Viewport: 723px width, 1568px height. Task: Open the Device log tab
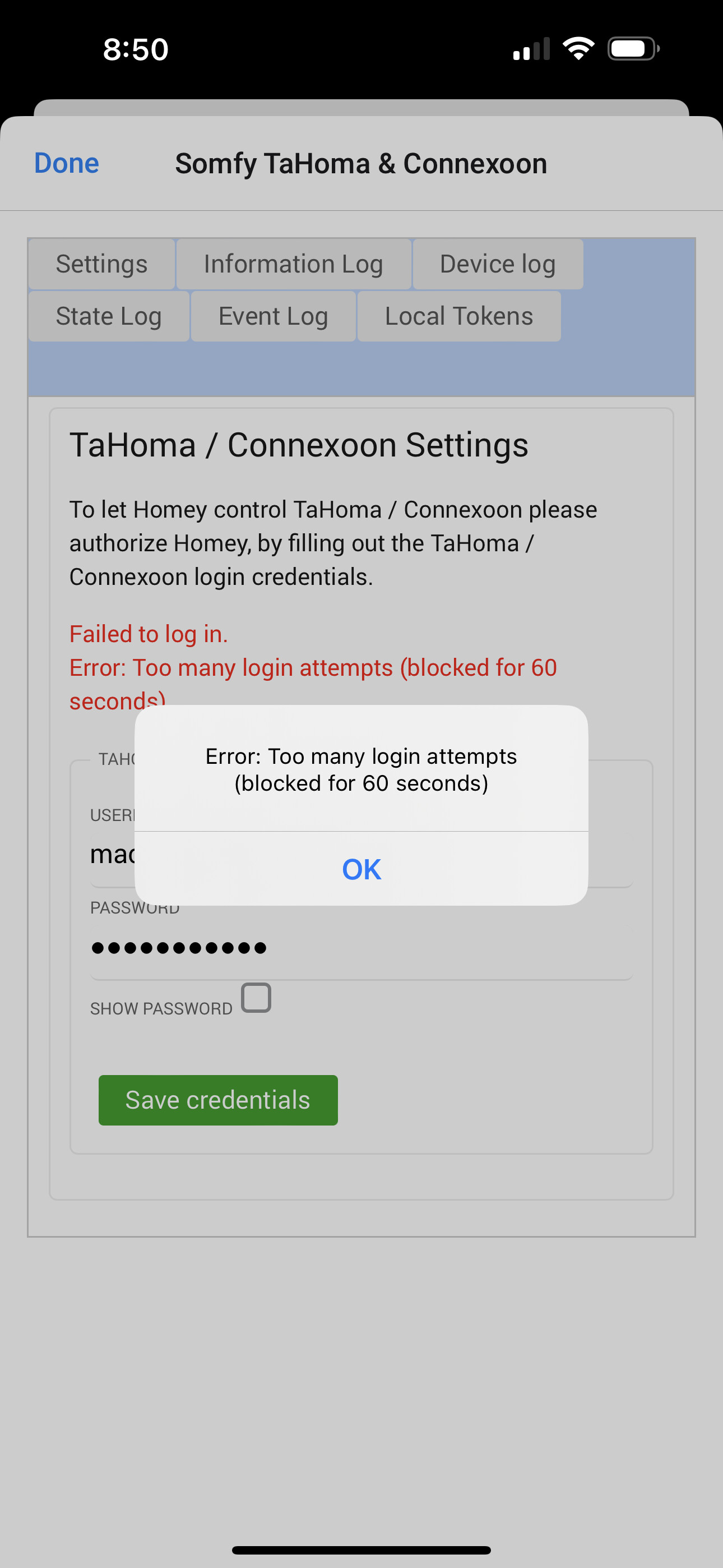pyautogui.click(x=498, y=264)
